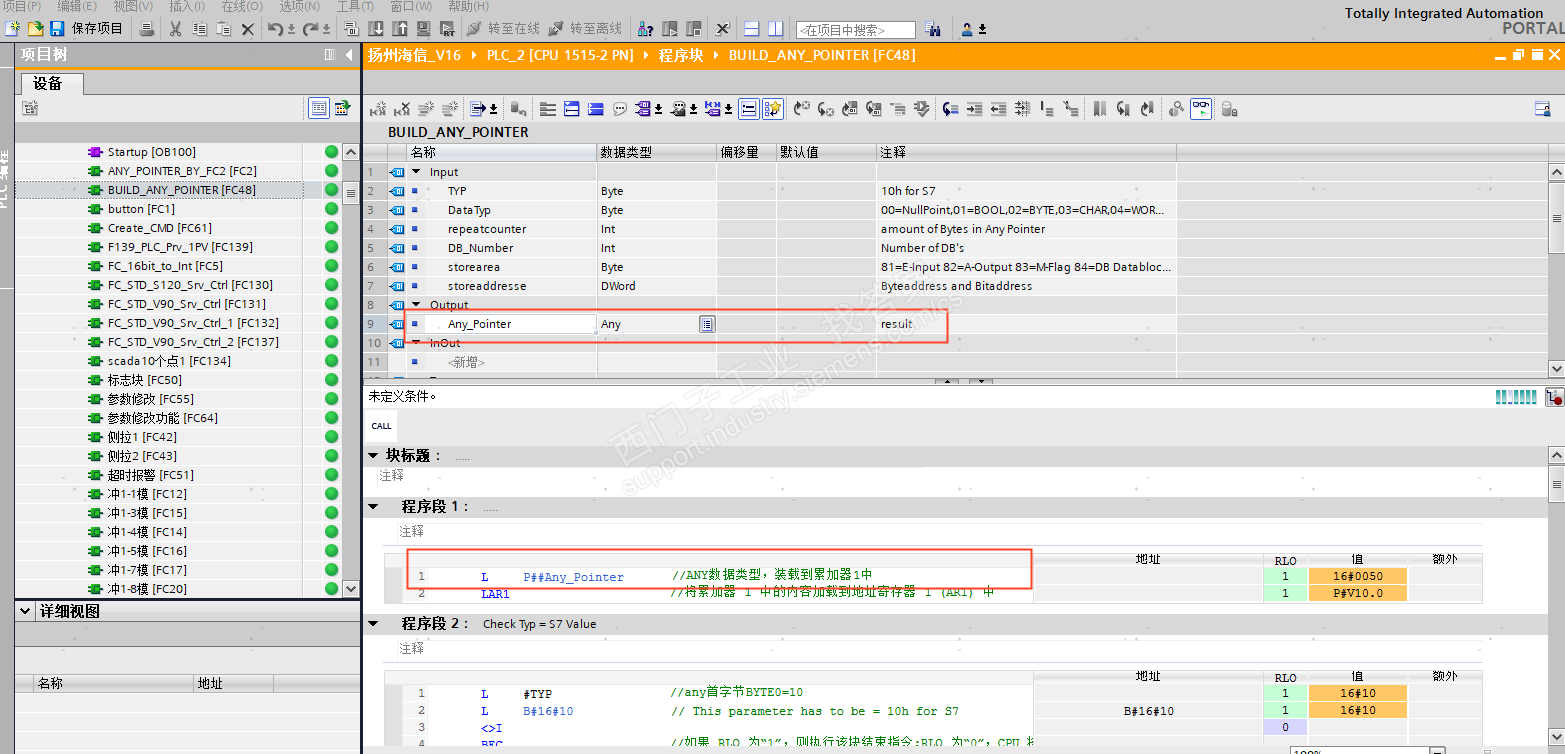
Task: Click the print icon in the main toolbar
Action: pyautogui.click(x=147, y=29)
